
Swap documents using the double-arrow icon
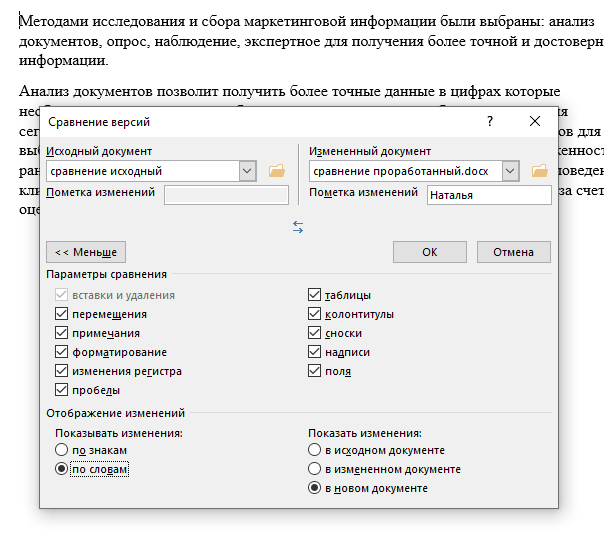[298, 227]
